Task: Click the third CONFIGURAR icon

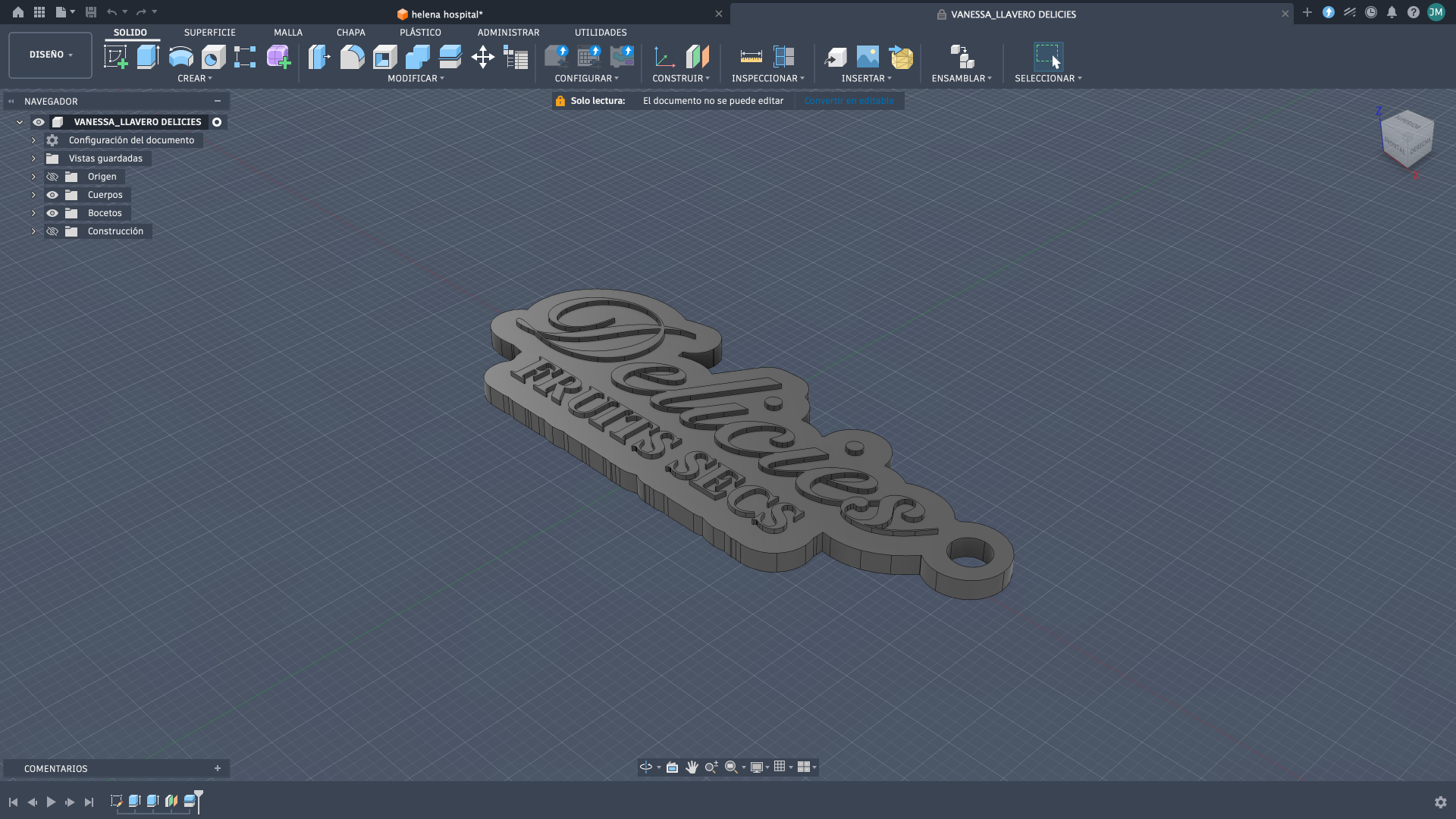Action: tap(622, 57)
